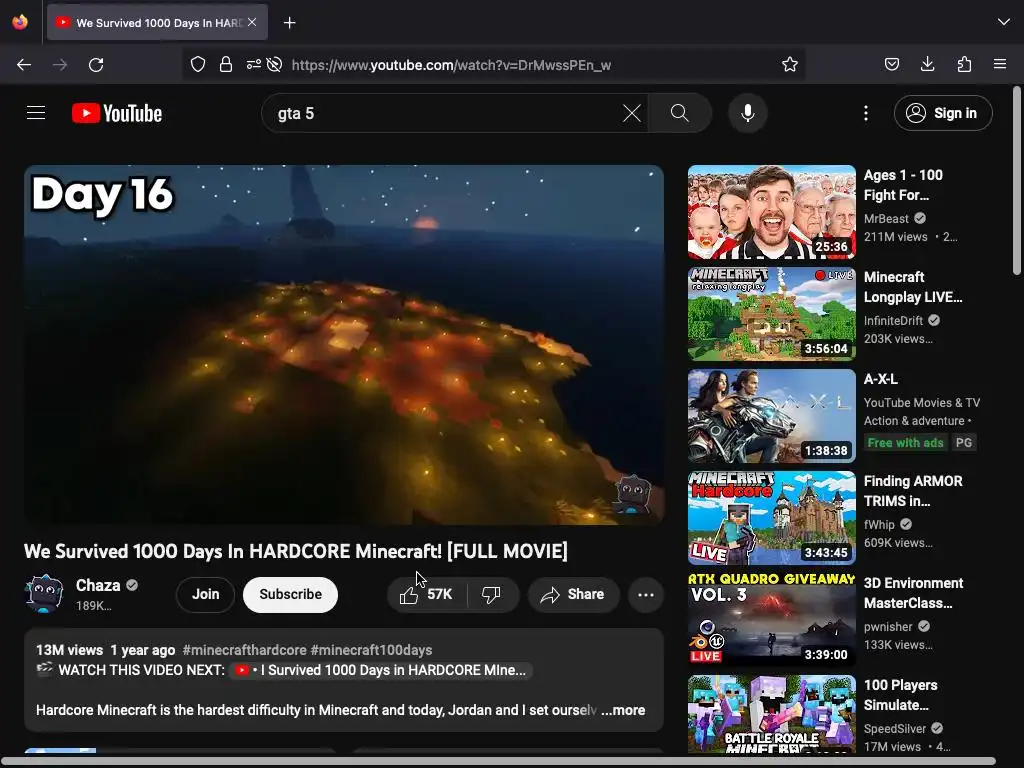Close the 'We Survived 1000 Days' tab
The width and height of the screenshot is (1024, 768).
(x=252, y=22)
